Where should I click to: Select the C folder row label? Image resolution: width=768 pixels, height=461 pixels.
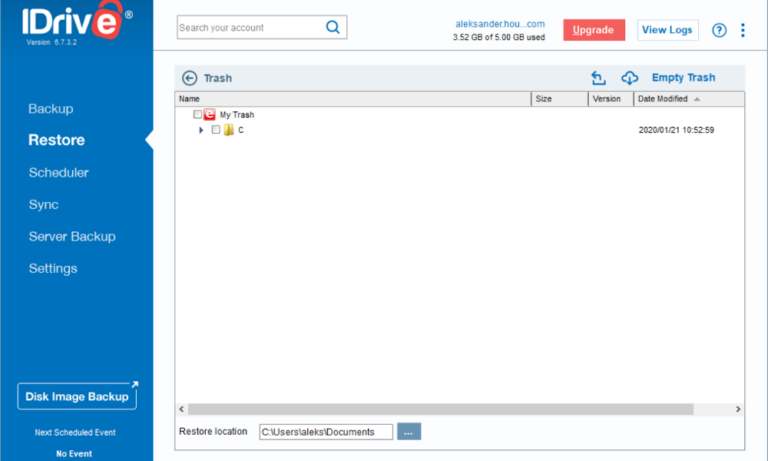click(x=241, y=130)
